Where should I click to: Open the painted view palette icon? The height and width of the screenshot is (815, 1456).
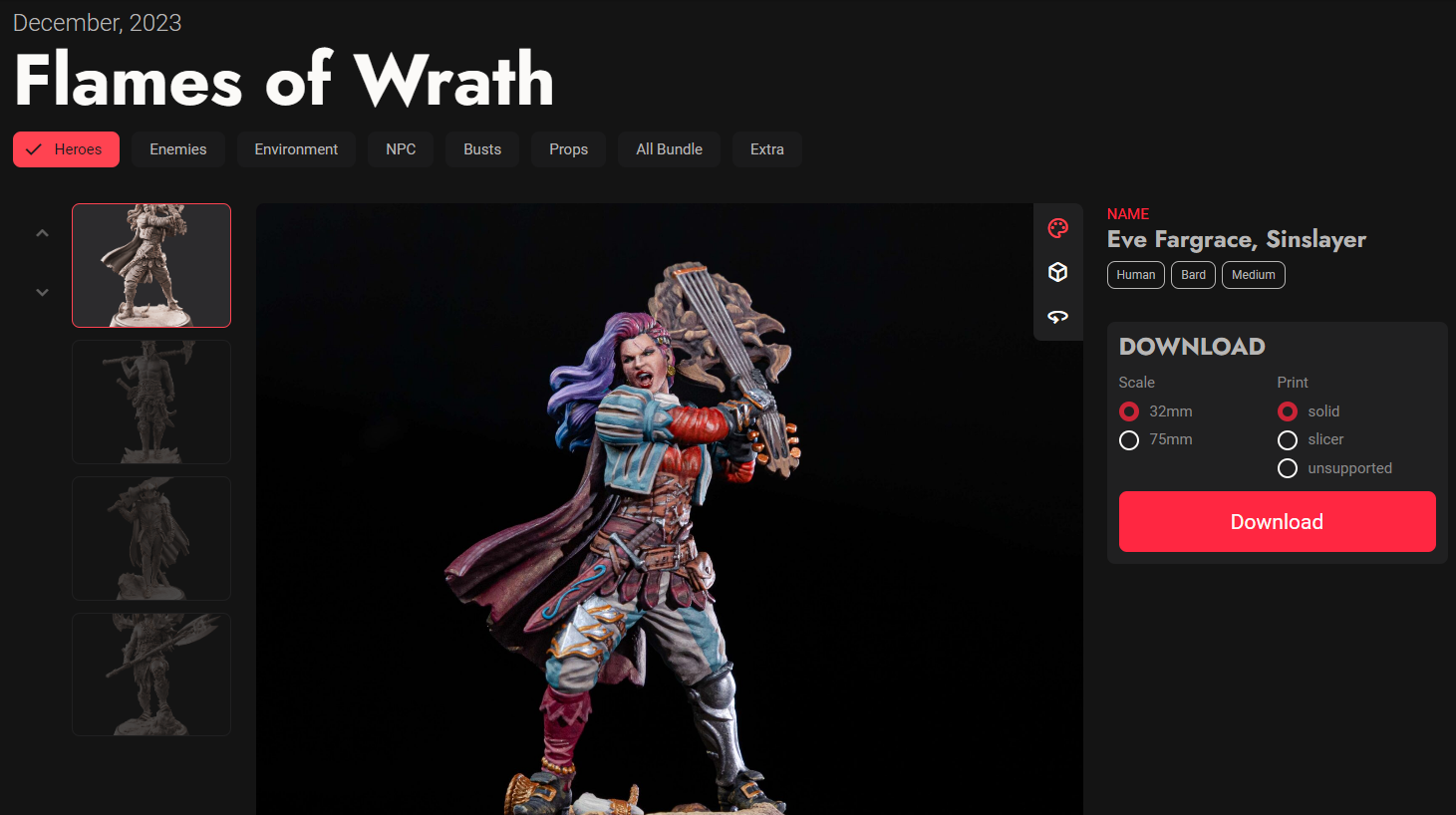(1058, 228)
